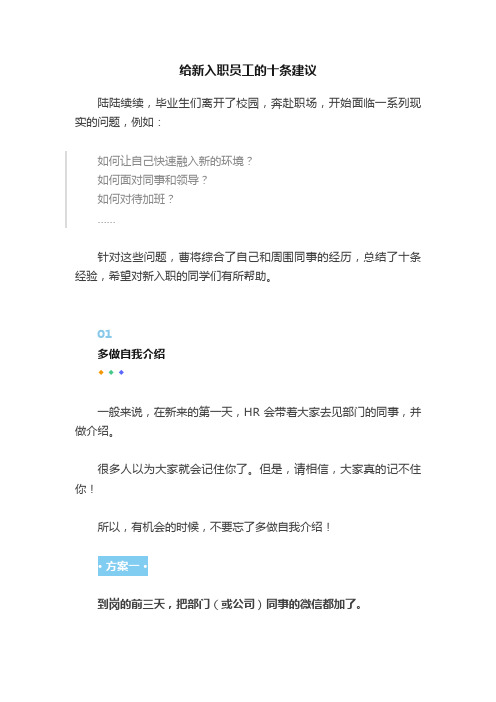
Task: Click the paragraph starting with 陆陆续续
Action: coord(248,112)
